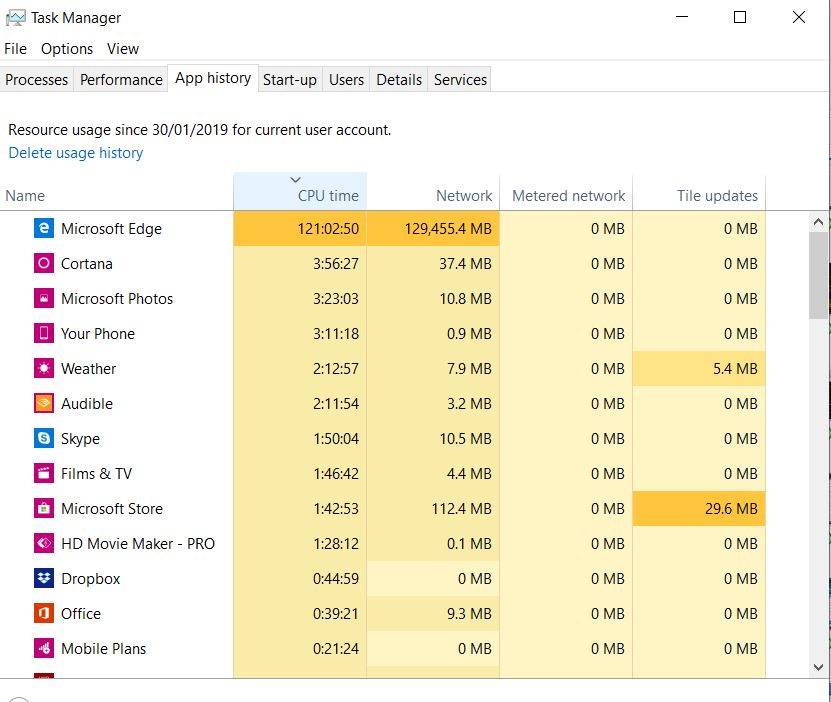
Task: Open the Options menu
Action: [67, 48]
